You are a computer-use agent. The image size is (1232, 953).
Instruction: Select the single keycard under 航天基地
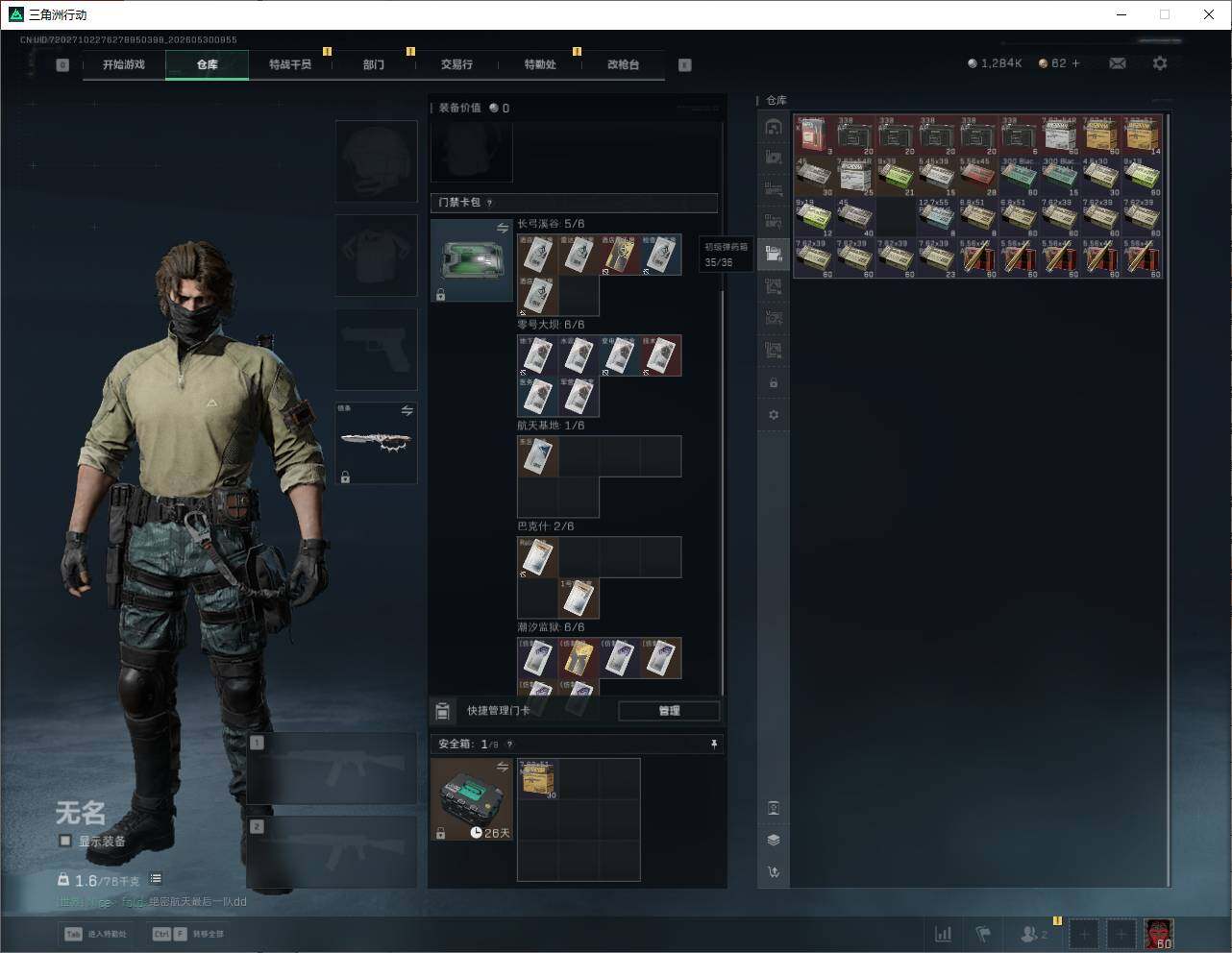pyautogui.click(x=538, y=456)
